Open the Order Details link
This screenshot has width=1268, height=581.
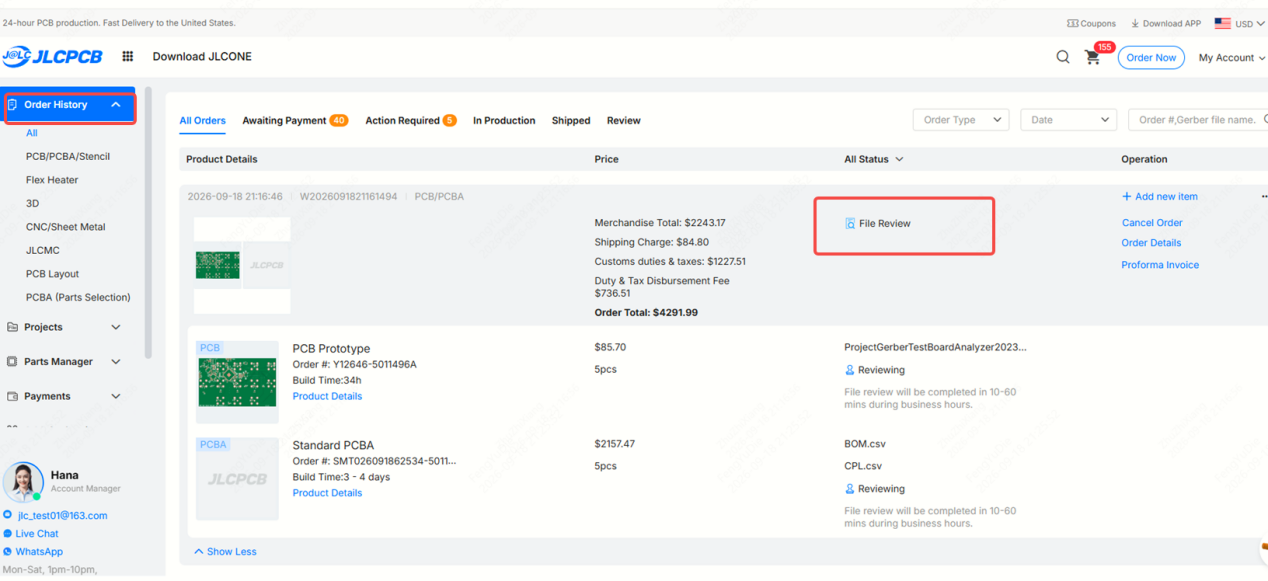1151,243
